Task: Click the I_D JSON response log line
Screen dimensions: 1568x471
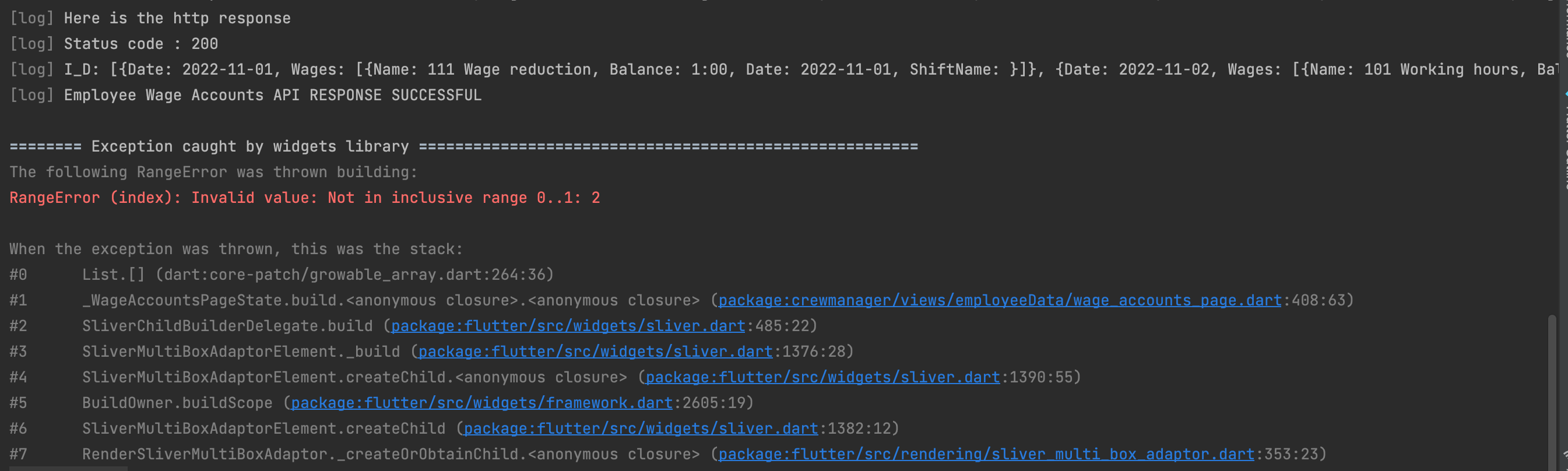Action: pos(783,69)
